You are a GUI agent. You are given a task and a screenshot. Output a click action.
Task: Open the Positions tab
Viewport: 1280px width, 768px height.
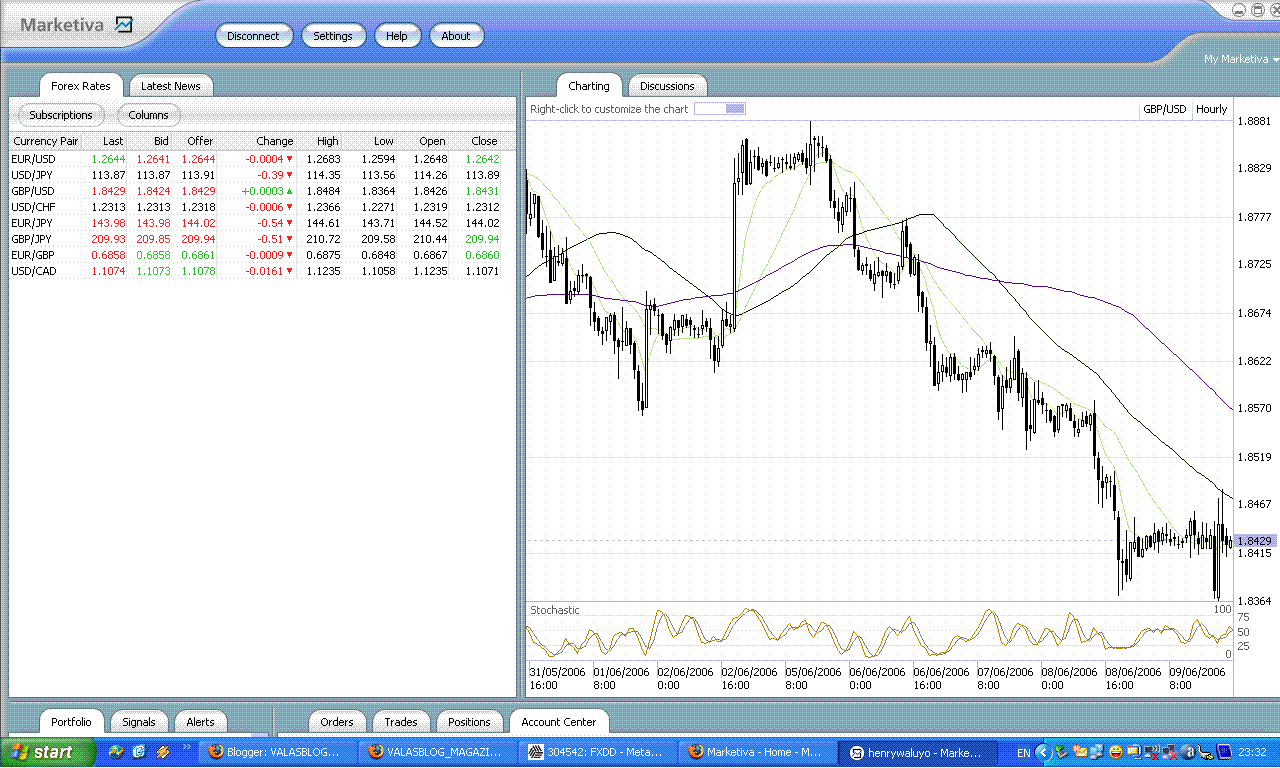(469, 721)
